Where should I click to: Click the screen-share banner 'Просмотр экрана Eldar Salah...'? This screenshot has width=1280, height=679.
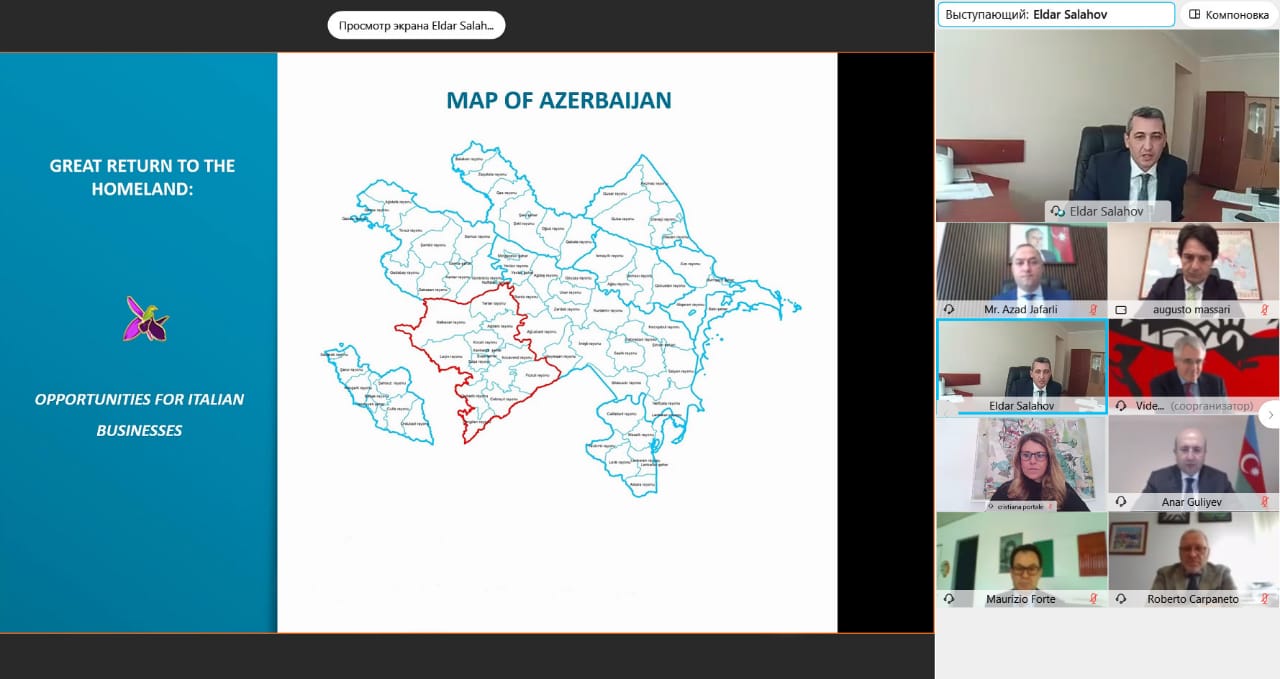(x=416, y=26)
